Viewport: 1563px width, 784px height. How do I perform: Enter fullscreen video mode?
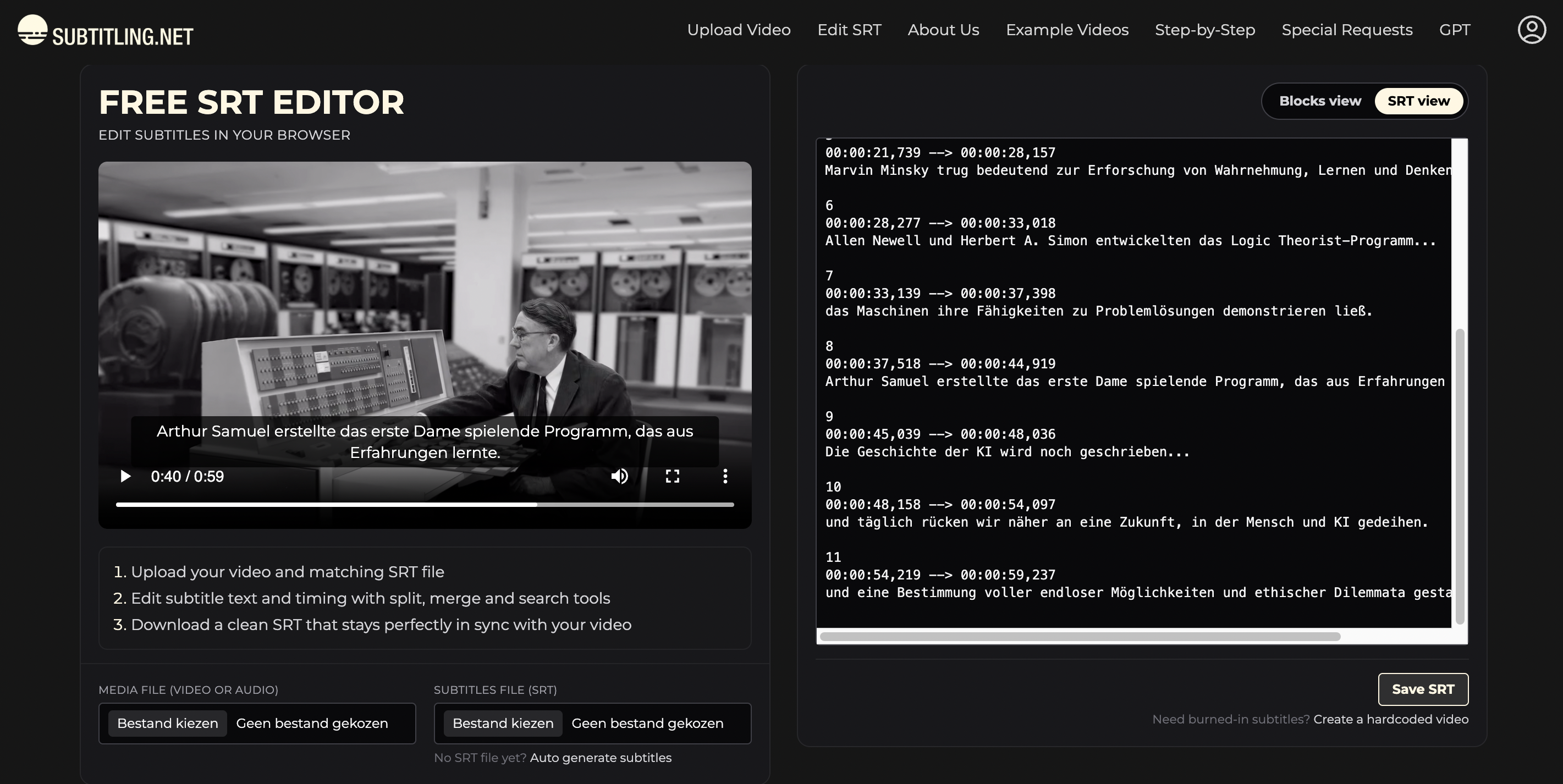pyautogui.click(x=672, y=476)
